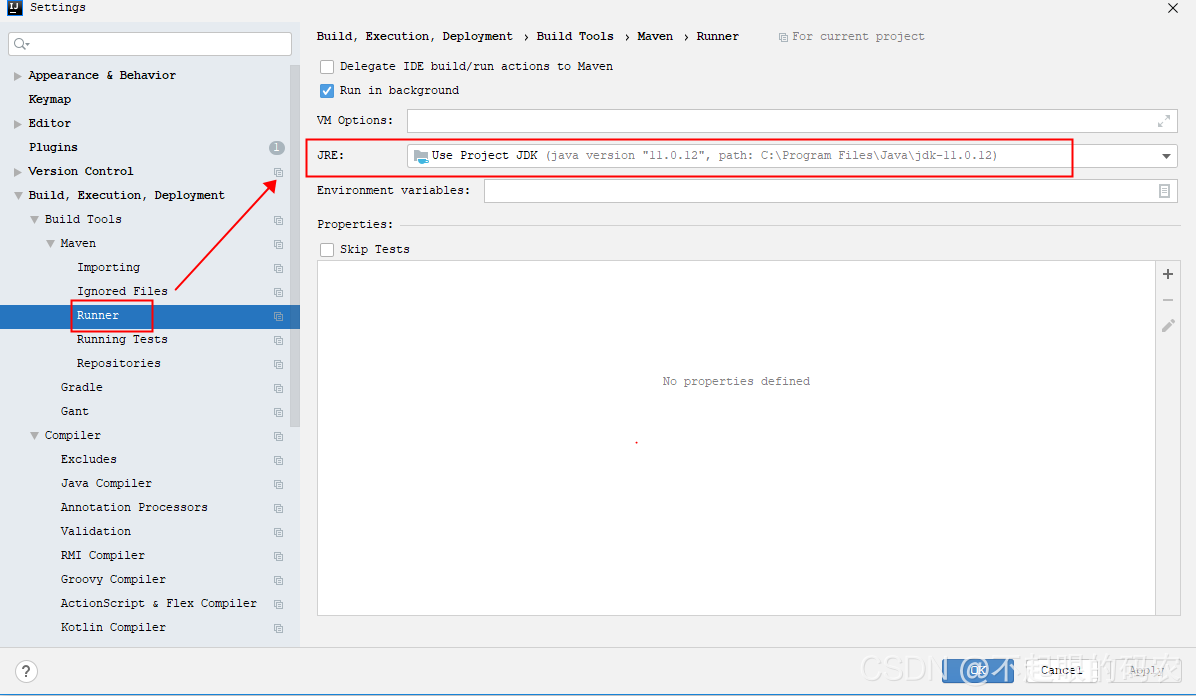Click the remove property minus icon
This screenshot has width=1196, height=696.
pos(1168,300)
